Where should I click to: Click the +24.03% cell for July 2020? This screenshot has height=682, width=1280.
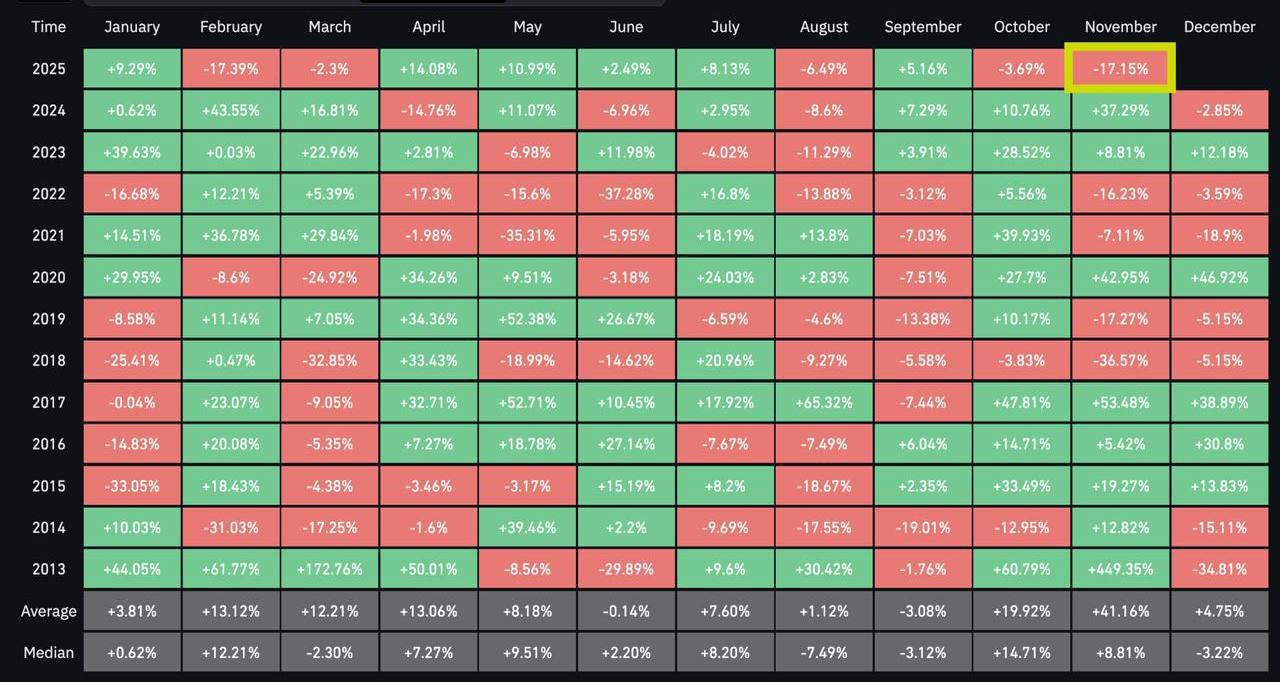click(x=725, y=277)
